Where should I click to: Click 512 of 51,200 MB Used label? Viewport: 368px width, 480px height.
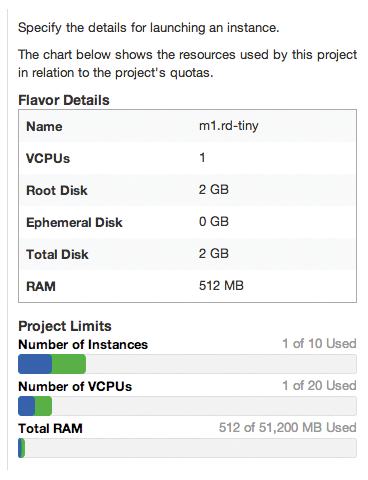(288, 427)
